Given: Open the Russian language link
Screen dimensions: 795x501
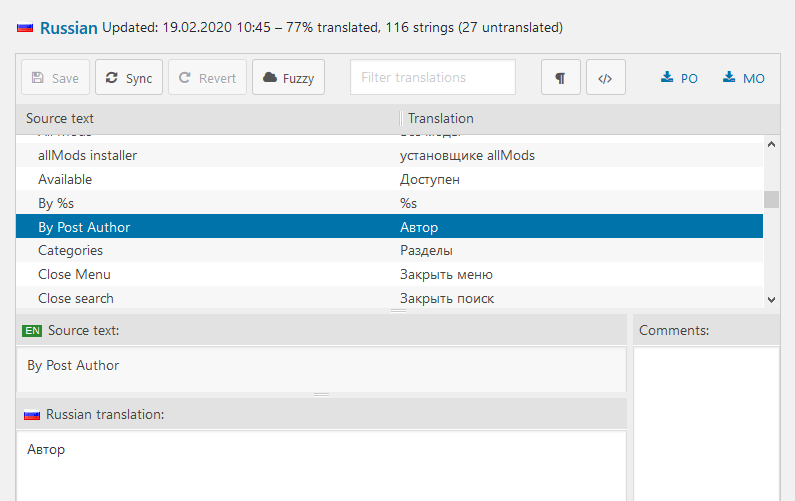Looking at the screenshot, I should (x=68, y=28).
